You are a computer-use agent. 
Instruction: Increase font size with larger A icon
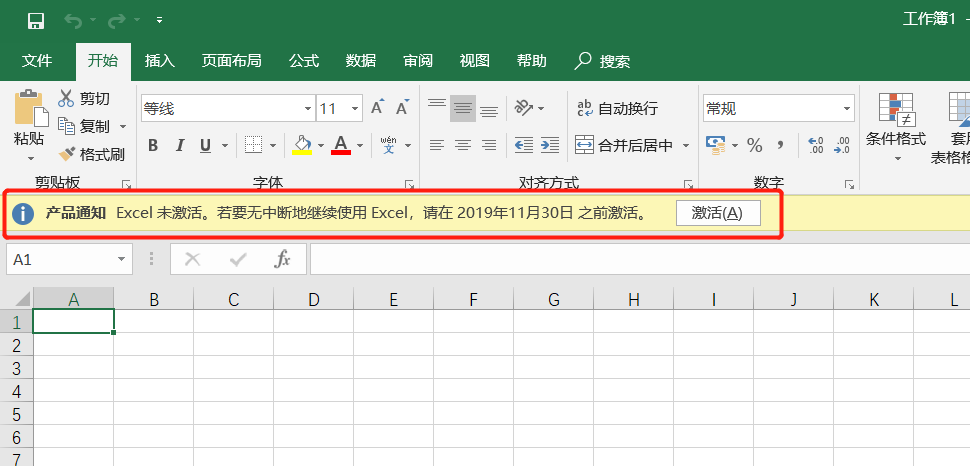pyautogui.click(x=377, y=108)
